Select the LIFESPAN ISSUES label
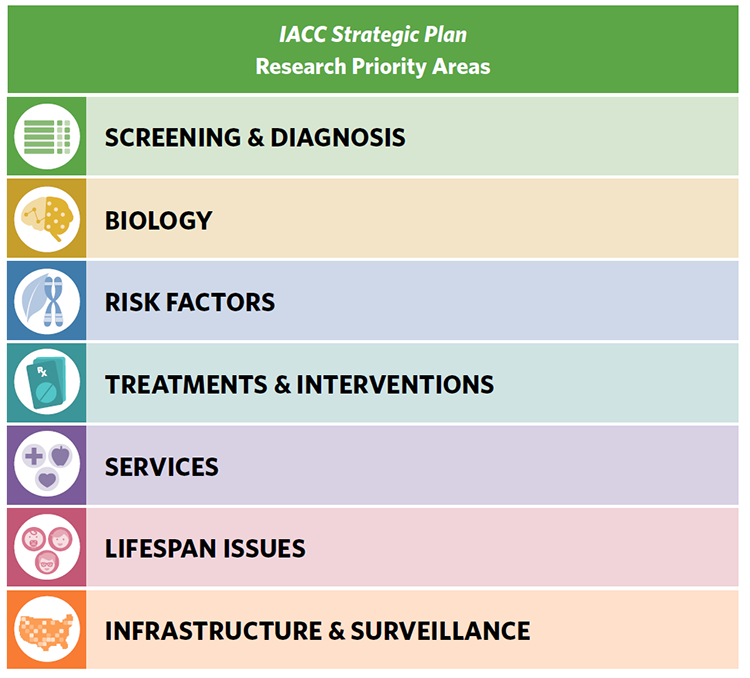This screenshot has width=750, height=678. click(x=205, y=549)
